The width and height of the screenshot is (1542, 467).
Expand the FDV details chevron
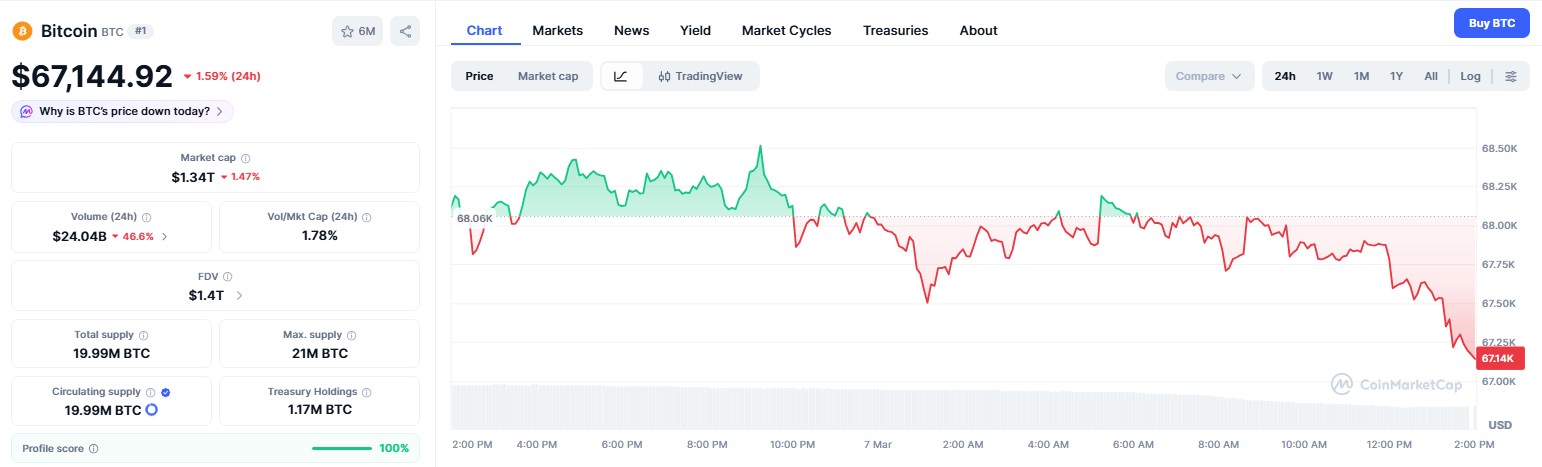click(239, 295)
